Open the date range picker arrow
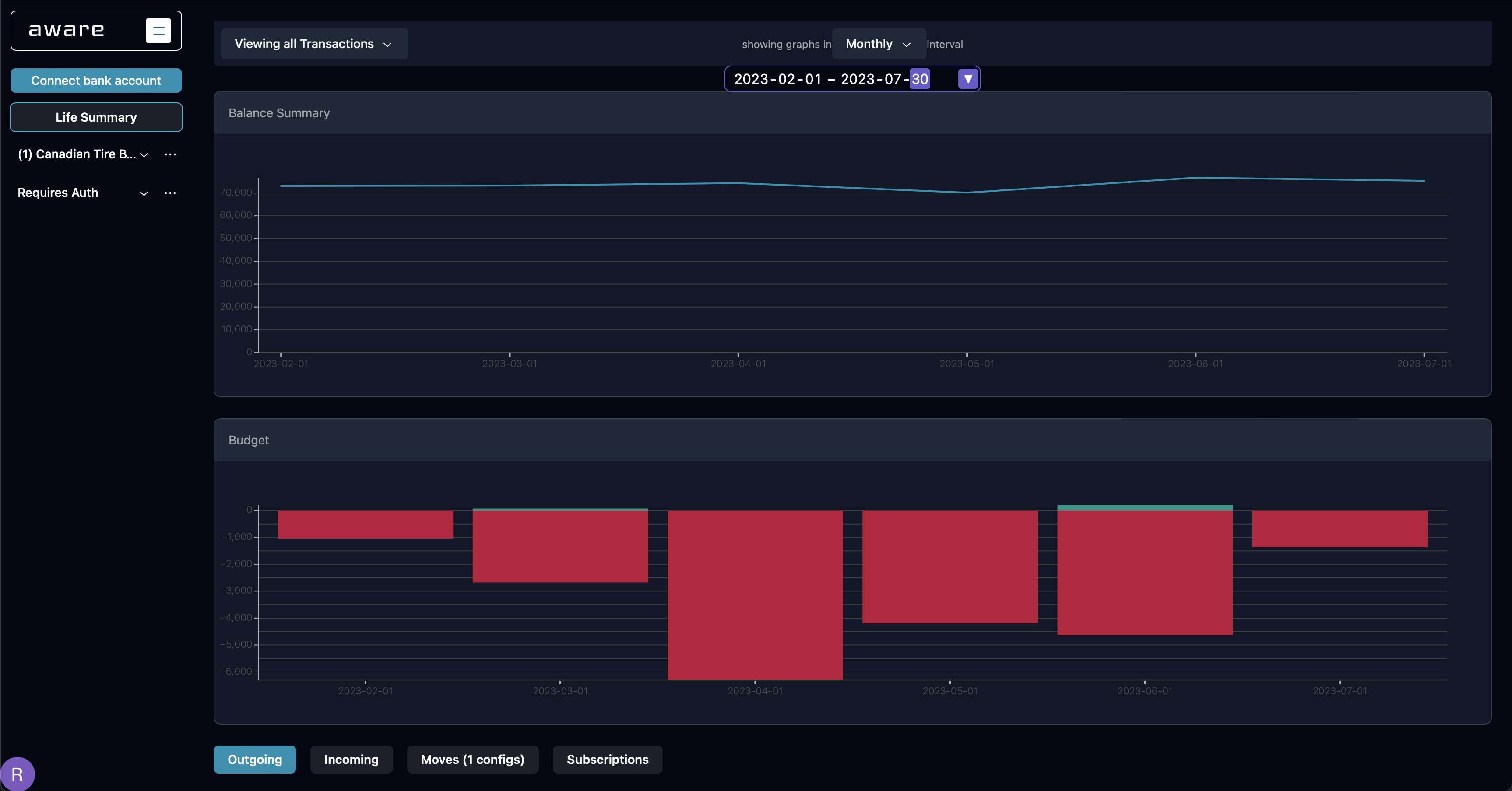 coord(968,79)
